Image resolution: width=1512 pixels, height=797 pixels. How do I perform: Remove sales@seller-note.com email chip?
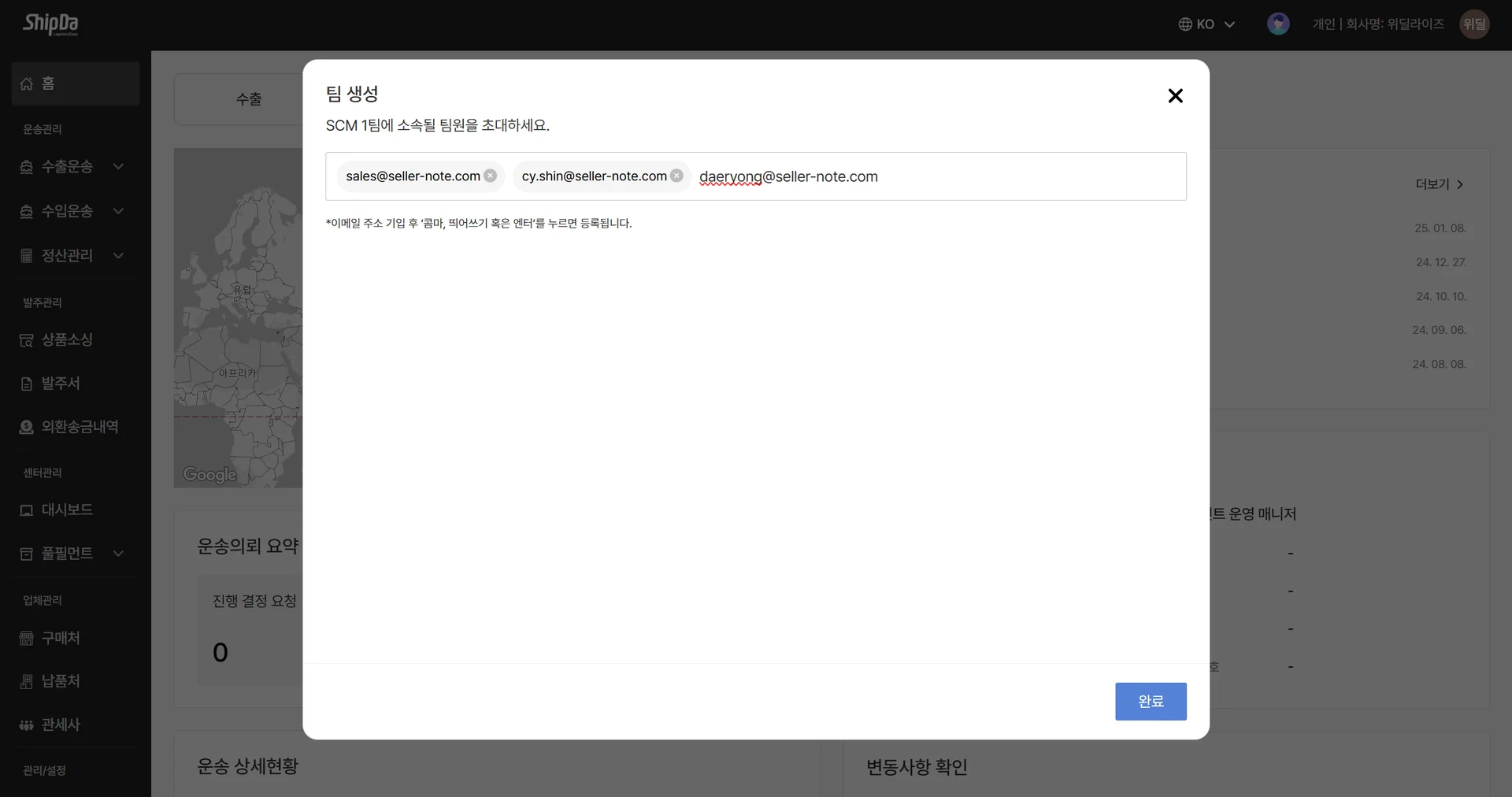click(x=491, y=176)
